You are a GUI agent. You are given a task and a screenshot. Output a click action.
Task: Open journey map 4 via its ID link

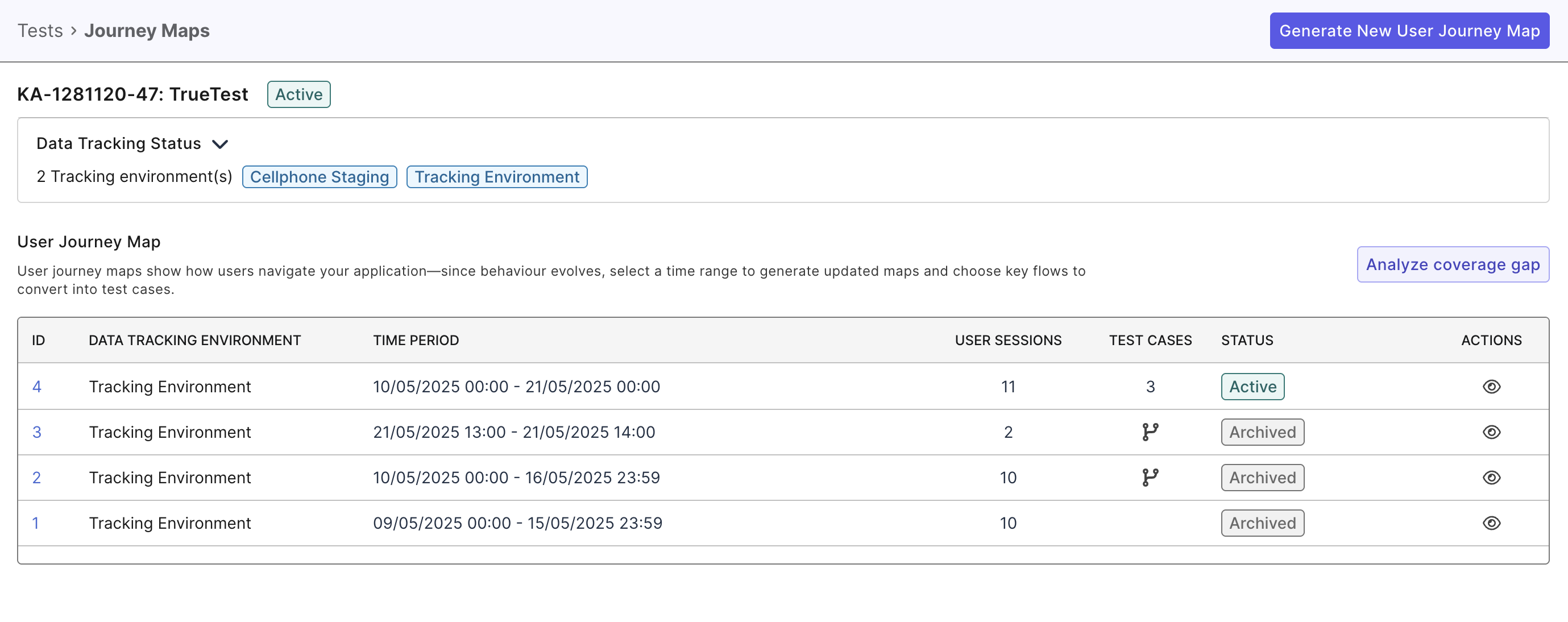(37, 387)
